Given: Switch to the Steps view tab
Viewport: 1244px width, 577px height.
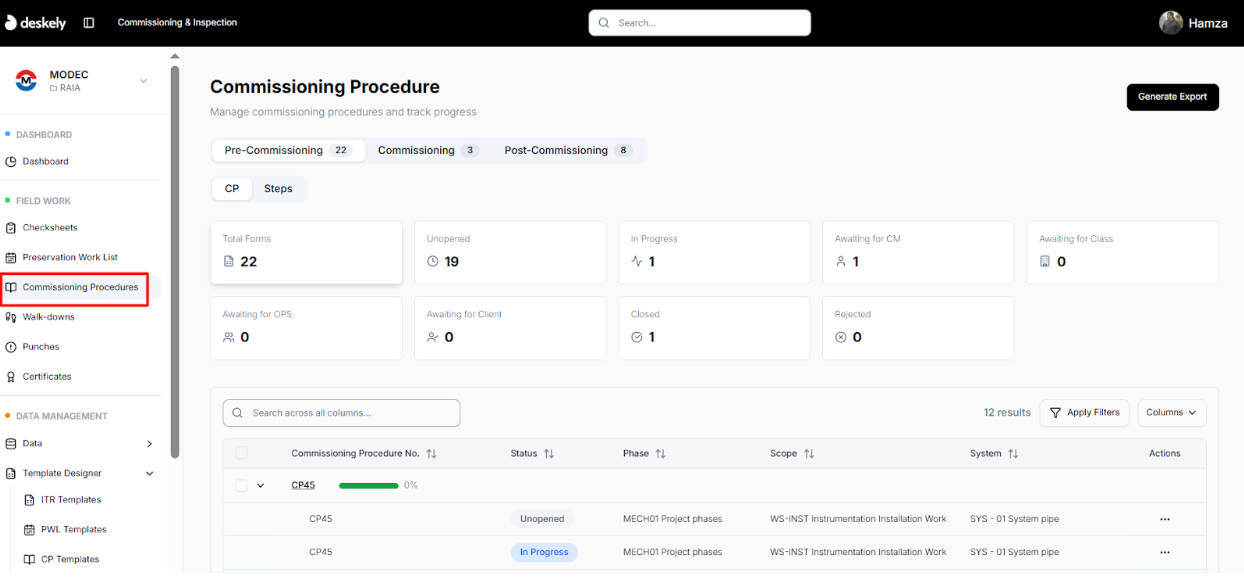Looking at the screenshot, I should coord(278,188).
